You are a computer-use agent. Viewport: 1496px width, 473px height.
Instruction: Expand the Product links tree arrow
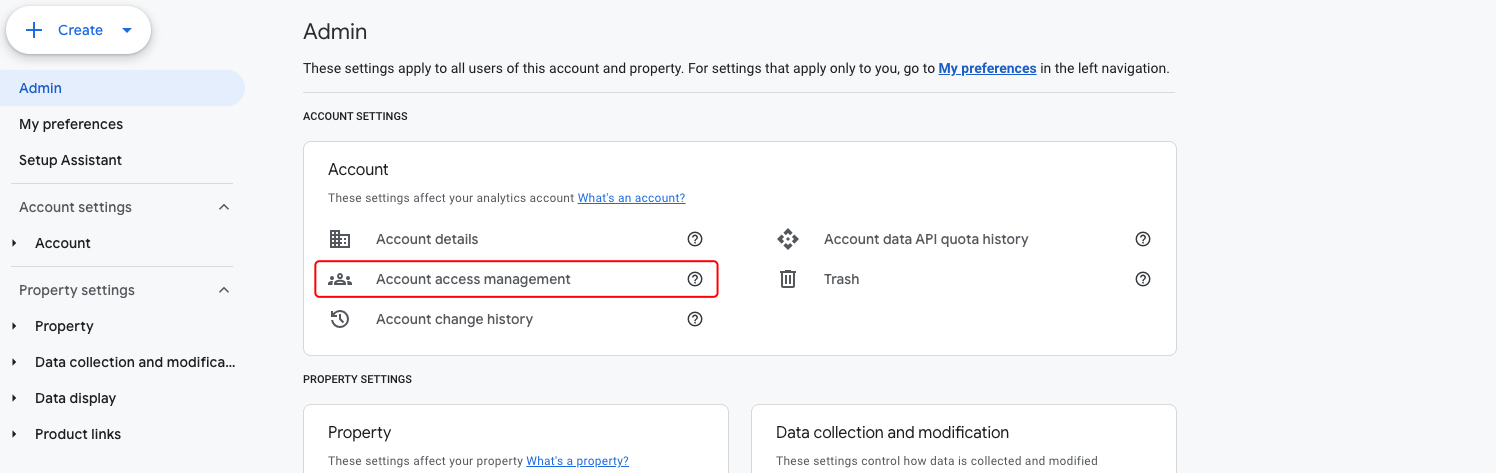click(14, 434)
